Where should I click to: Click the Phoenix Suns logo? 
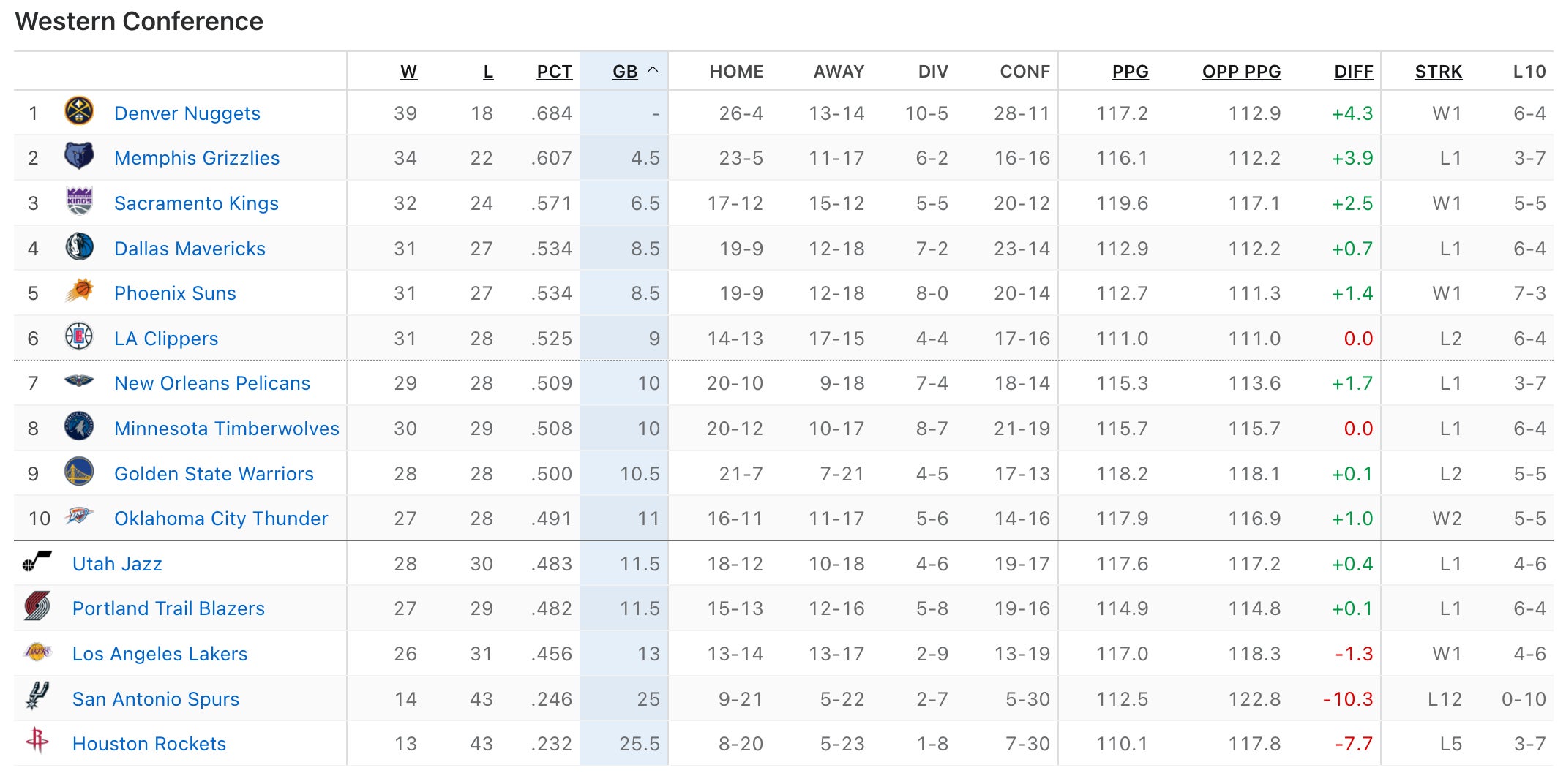[79, 292]
